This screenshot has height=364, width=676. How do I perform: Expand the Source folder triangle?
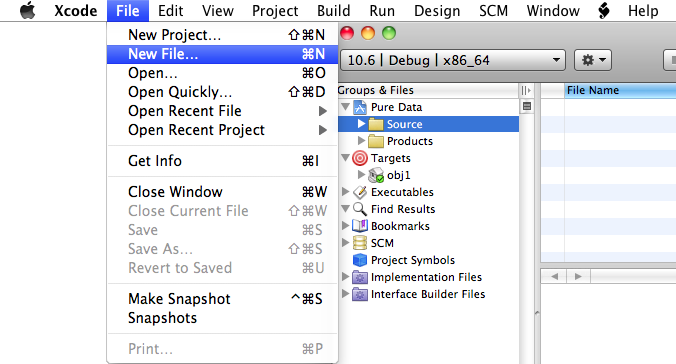[x=361, y=124]
